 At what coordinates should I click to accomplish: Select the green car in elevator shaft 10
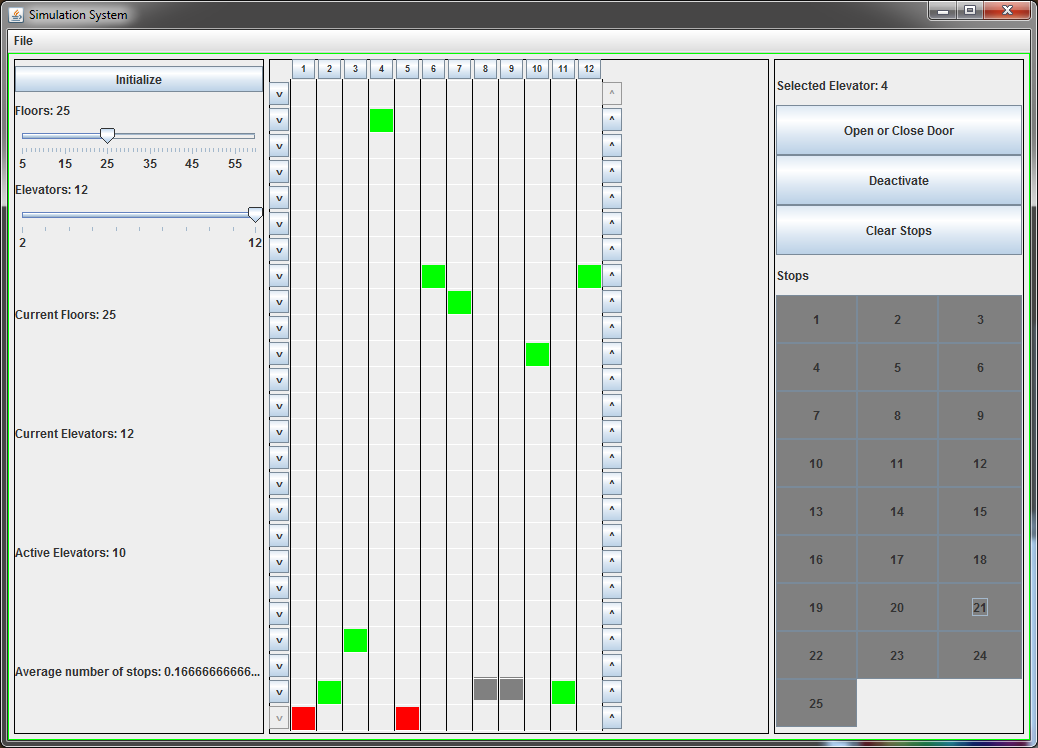[538, 354]
